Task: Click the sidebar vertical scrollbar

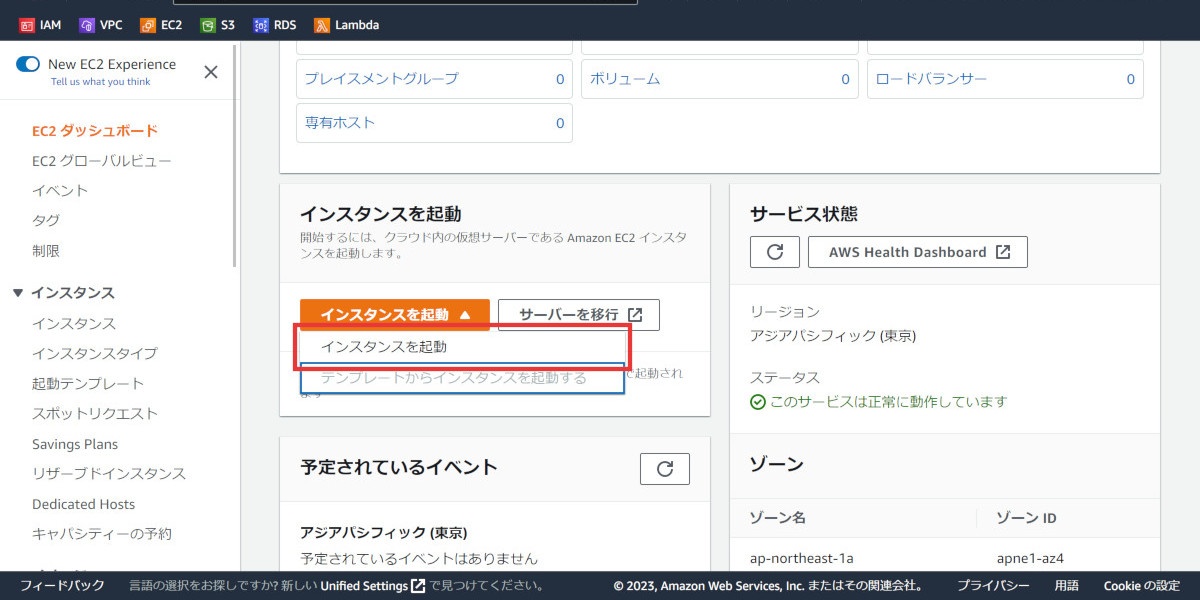Action: click(235, 155)
